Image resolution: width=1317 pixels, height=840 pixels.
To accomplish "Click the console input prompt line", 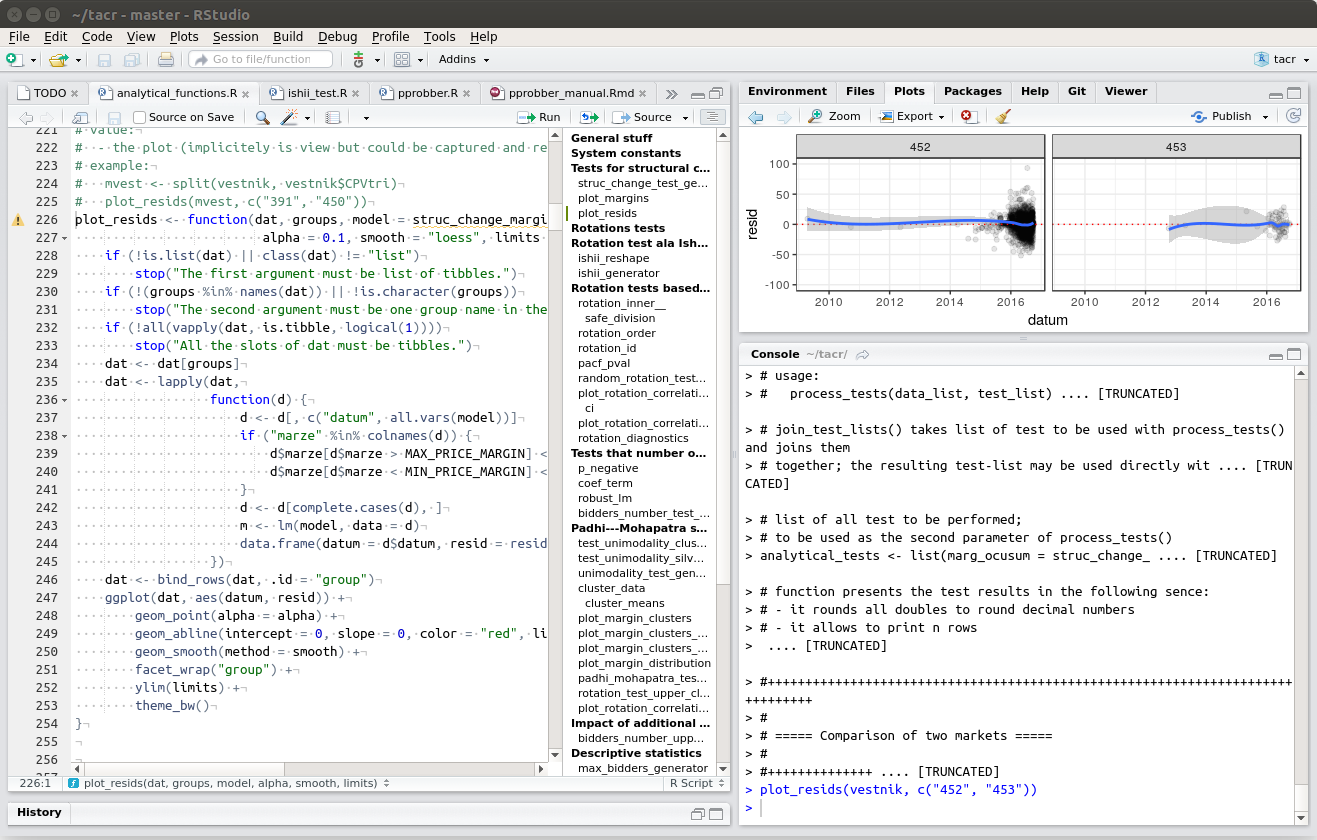I will pyautogui.click(x=1018, y=808).
